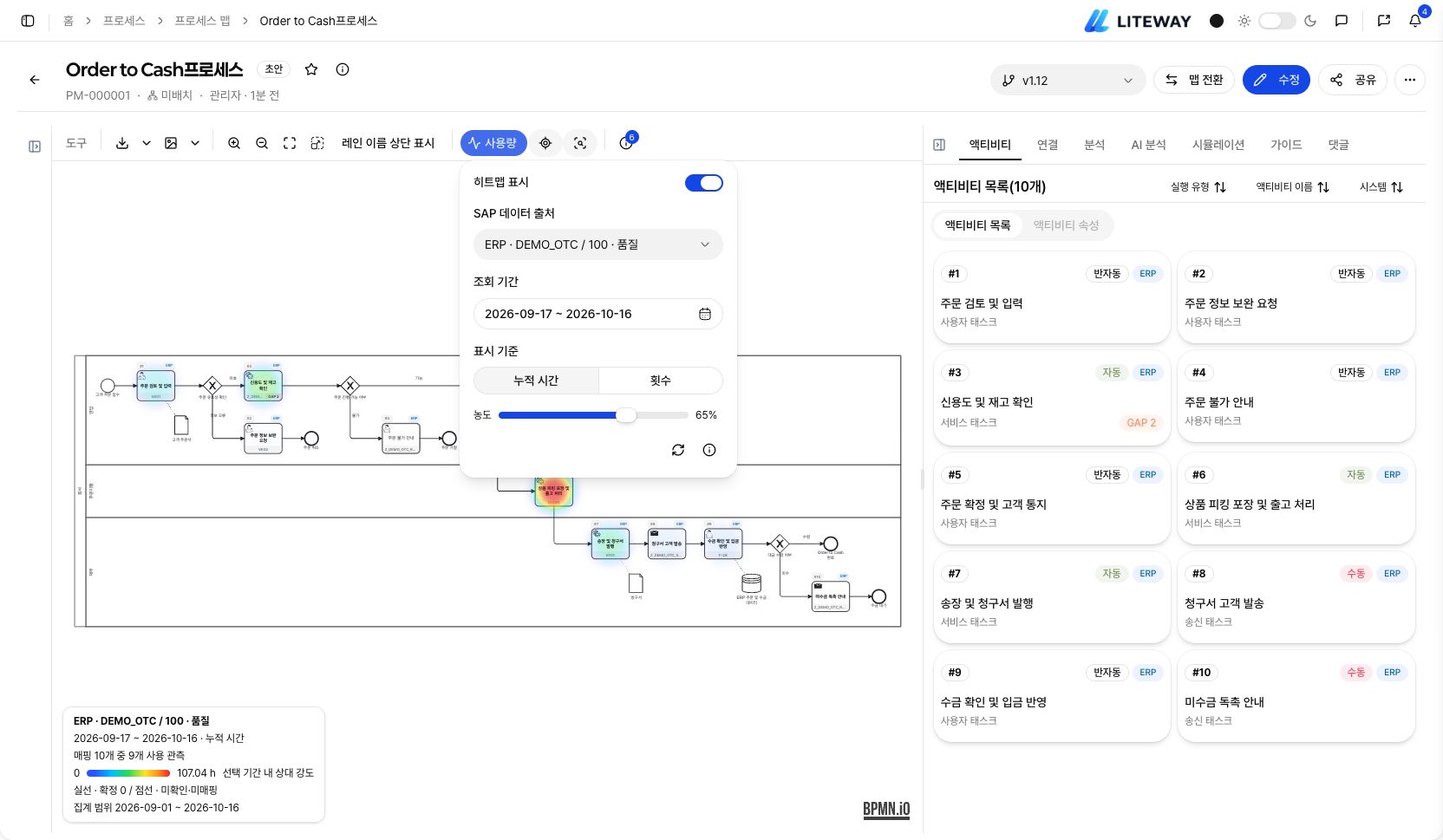1443x840 pixels.
Task: Click the 맵 전환 button
Action: (x=1193, y=80)
